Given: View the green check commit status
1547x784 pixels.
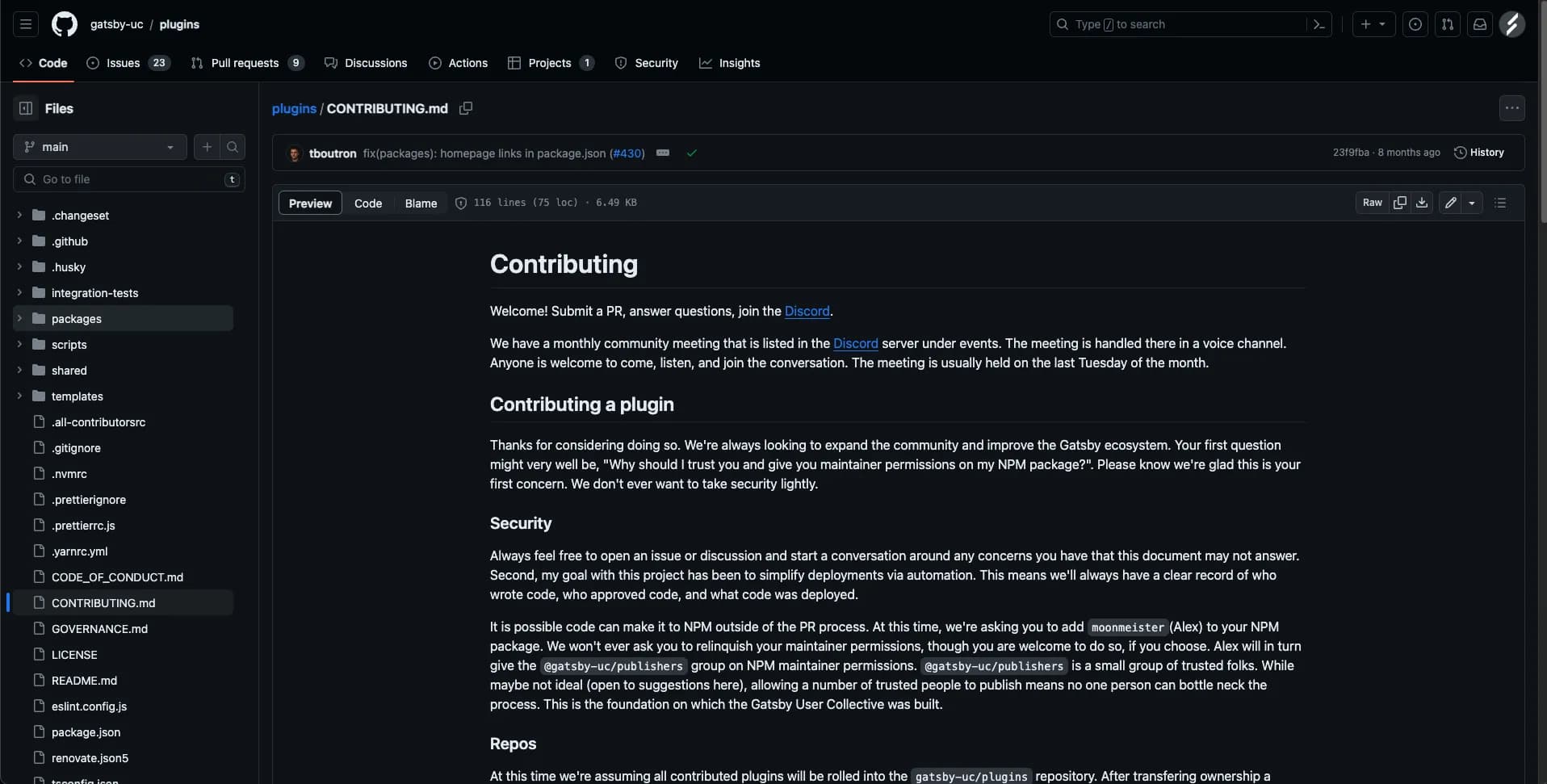Looking at the screenshot, I should point(692,153).
